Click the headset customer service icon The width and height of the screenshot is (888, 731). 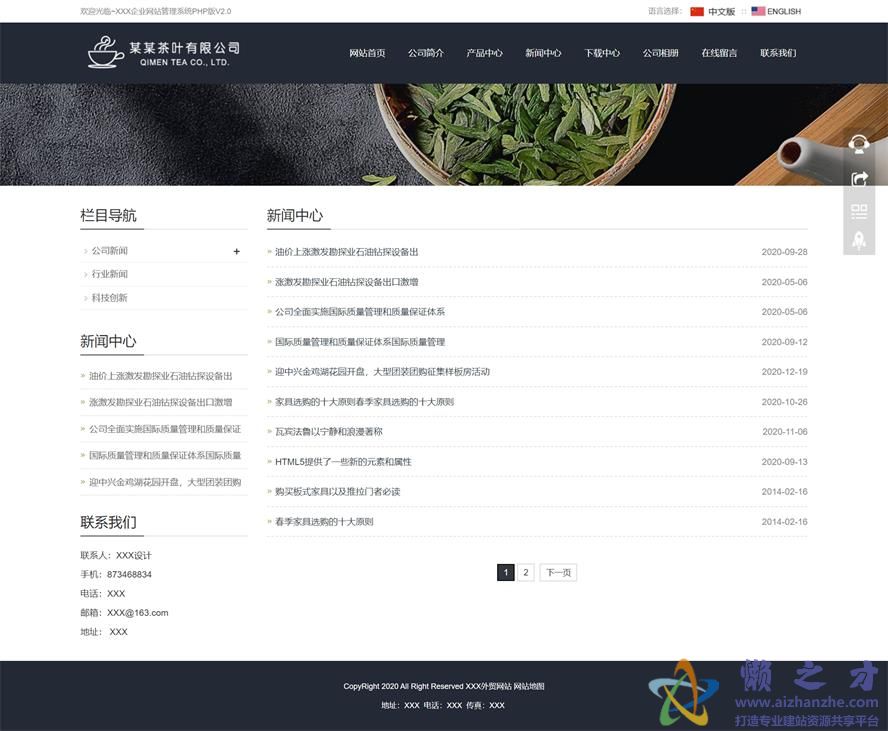pyautogui.click(x=859, y=144)
